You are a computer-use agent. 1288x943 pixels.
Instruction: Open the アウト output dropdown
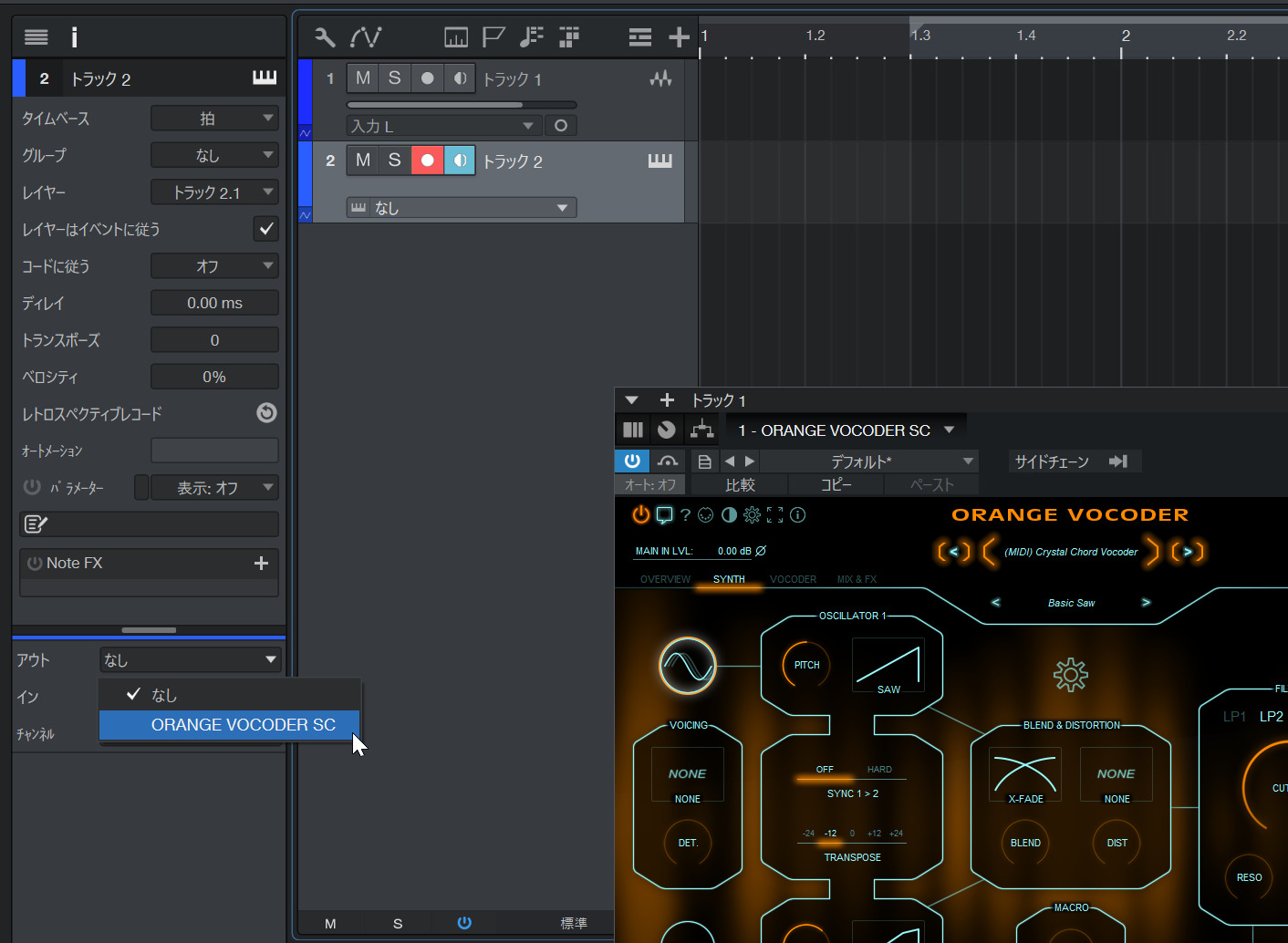191,659
